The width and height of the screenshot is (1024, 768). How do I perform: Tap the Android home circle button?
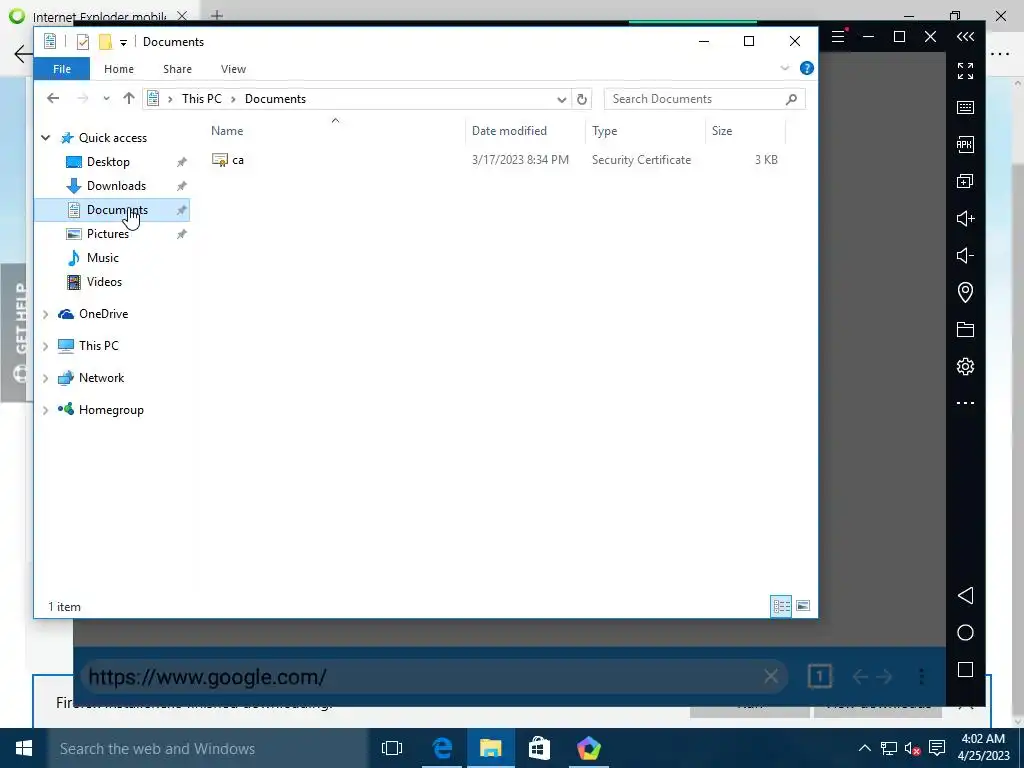pos(965,633)
